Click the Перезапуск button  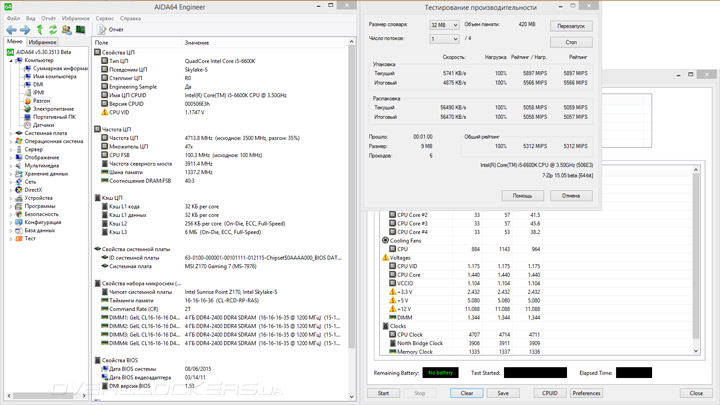(571, 26)
